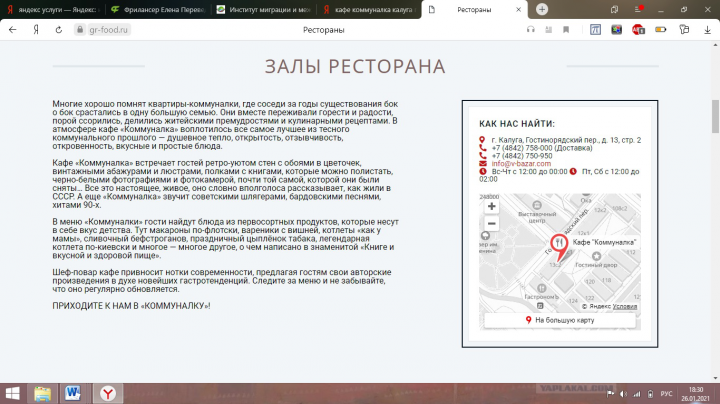Click the scrollbar down arrow

coord(715,378)
